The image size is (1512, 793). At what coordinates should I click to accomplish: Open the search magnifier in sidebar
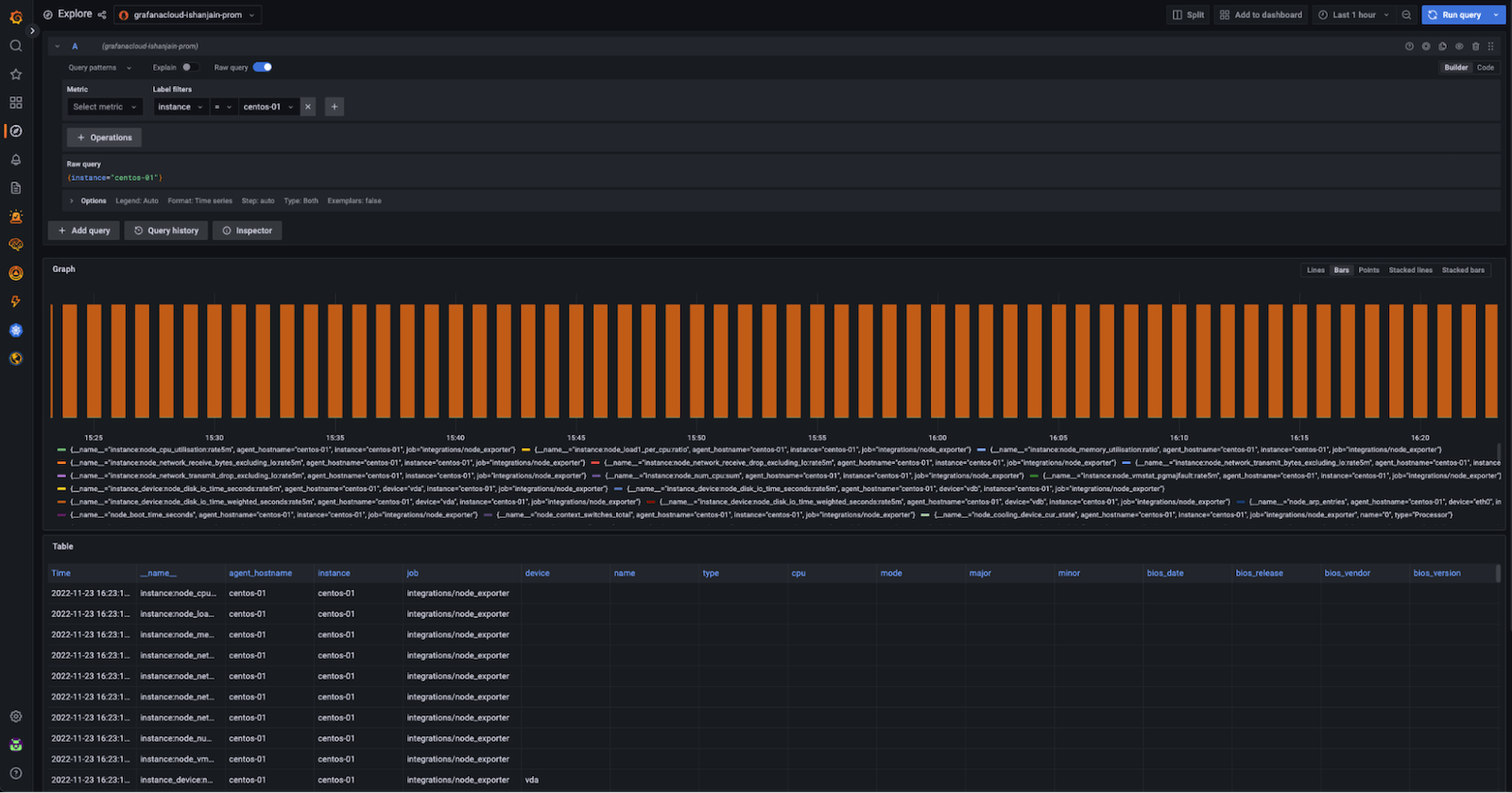(x=16, y=46)
